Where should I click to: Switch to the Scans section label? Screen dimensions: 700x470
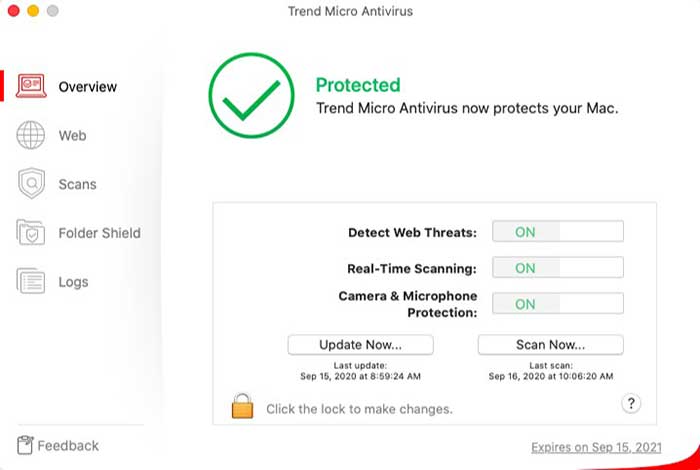point(77,184)
